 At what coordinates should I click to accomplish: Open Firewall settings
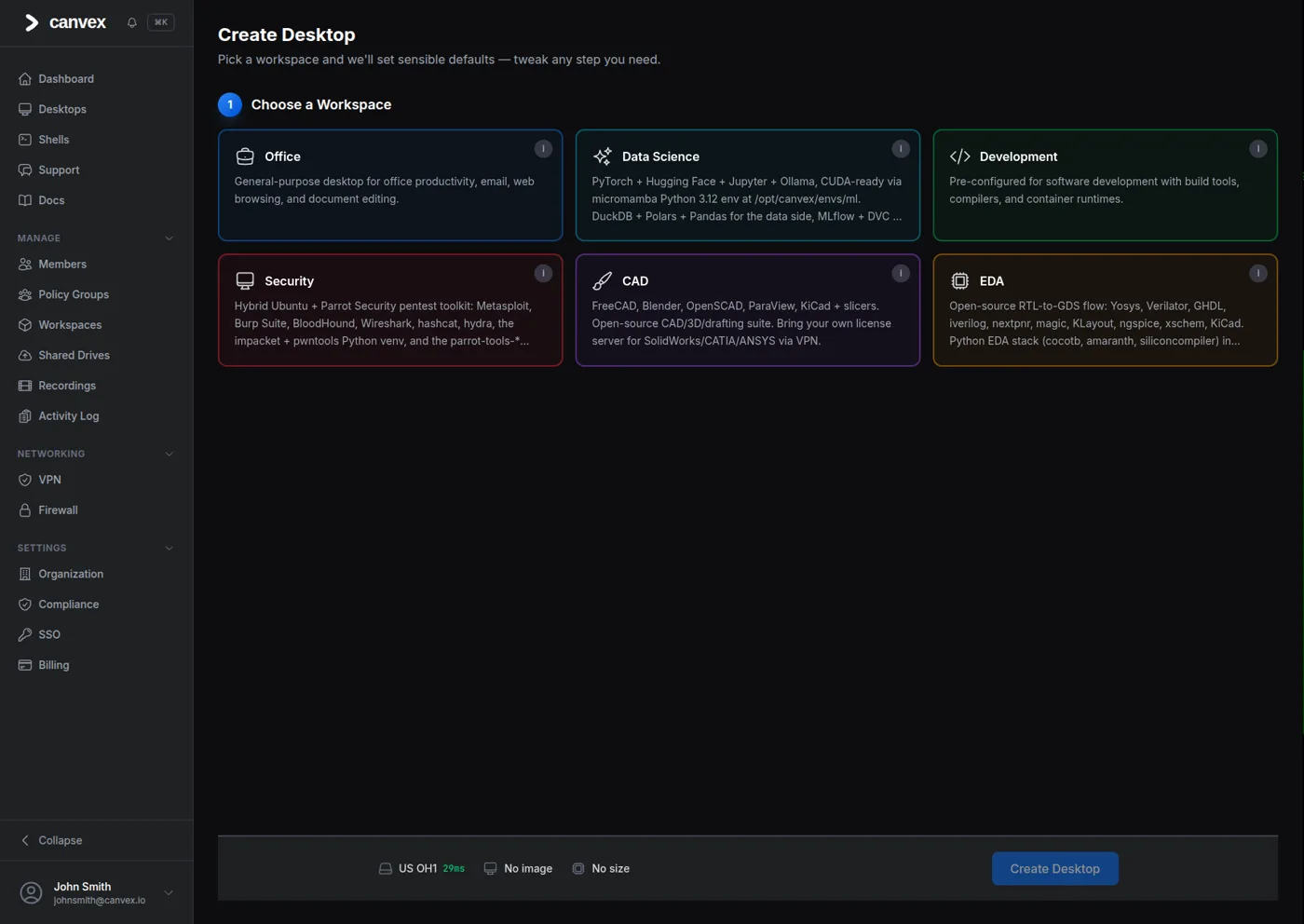pyautogui.click(x=97, y=510)
